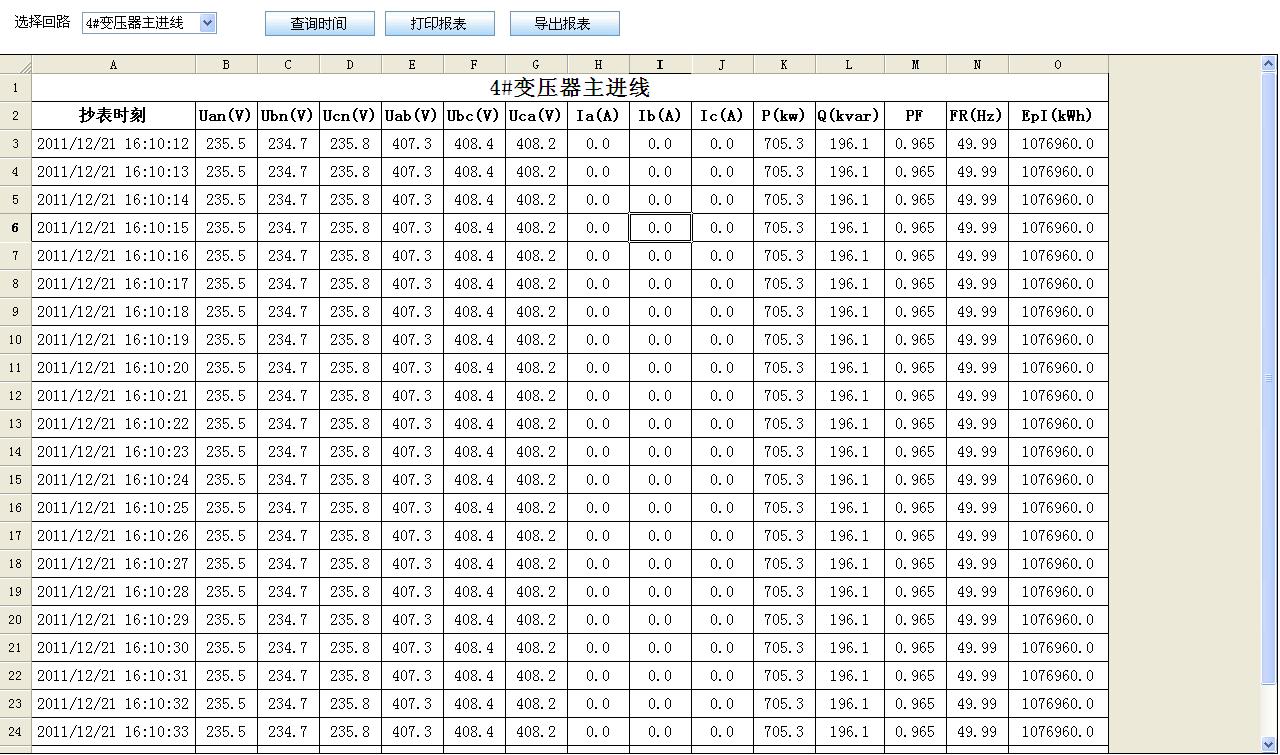This screenshot has width=1280, height=755.
Task: Open the 选择回路 circuit dropdown
Action: coord(149,23)
